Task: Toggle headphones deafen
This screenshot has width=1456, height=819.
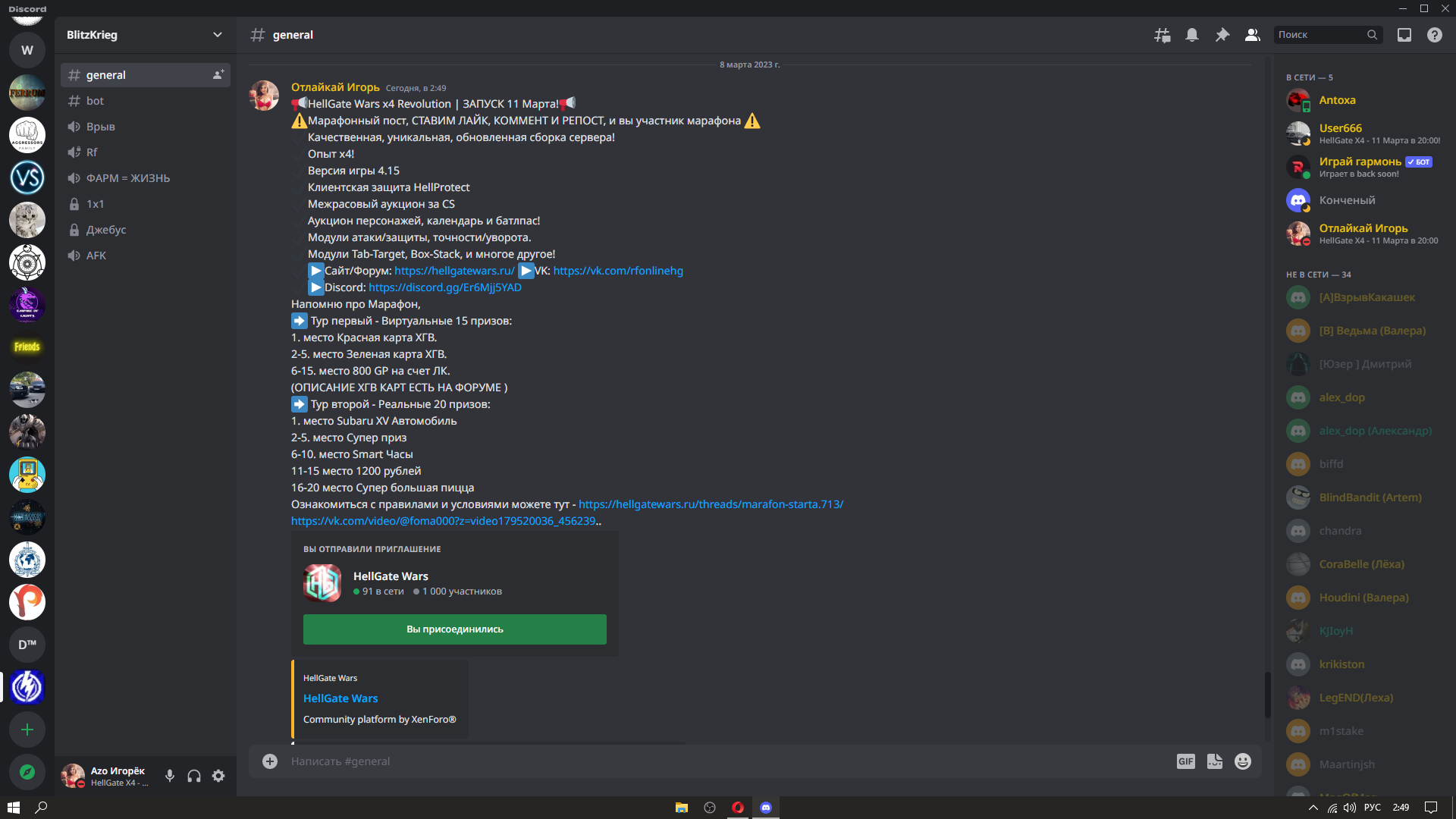Action: click(194, 776)
